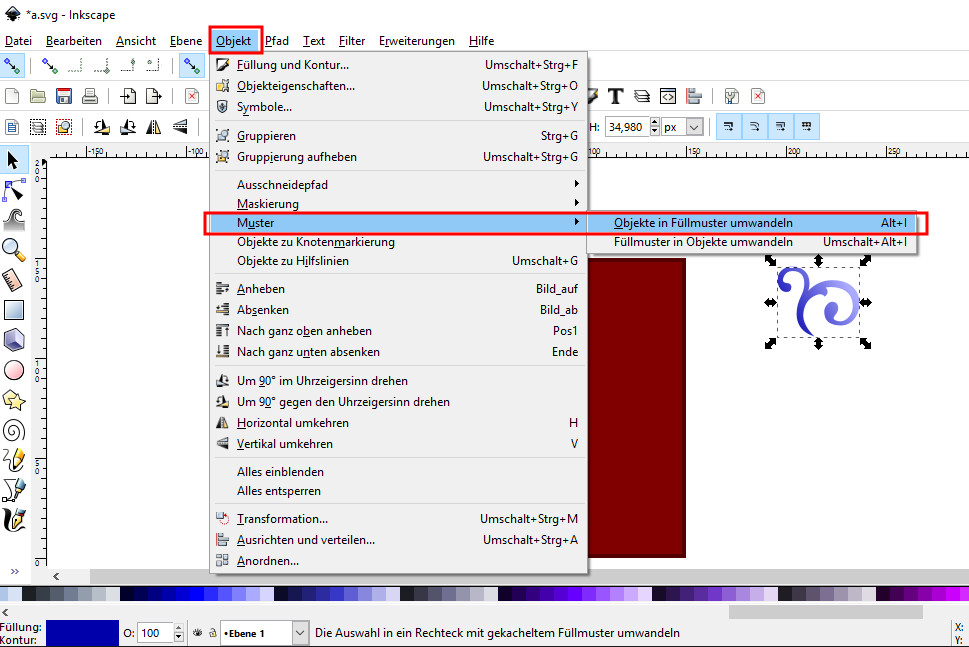This screenshot has width=969, height=647.
Task: Click the height H input field
Action: tap(627, 127)
